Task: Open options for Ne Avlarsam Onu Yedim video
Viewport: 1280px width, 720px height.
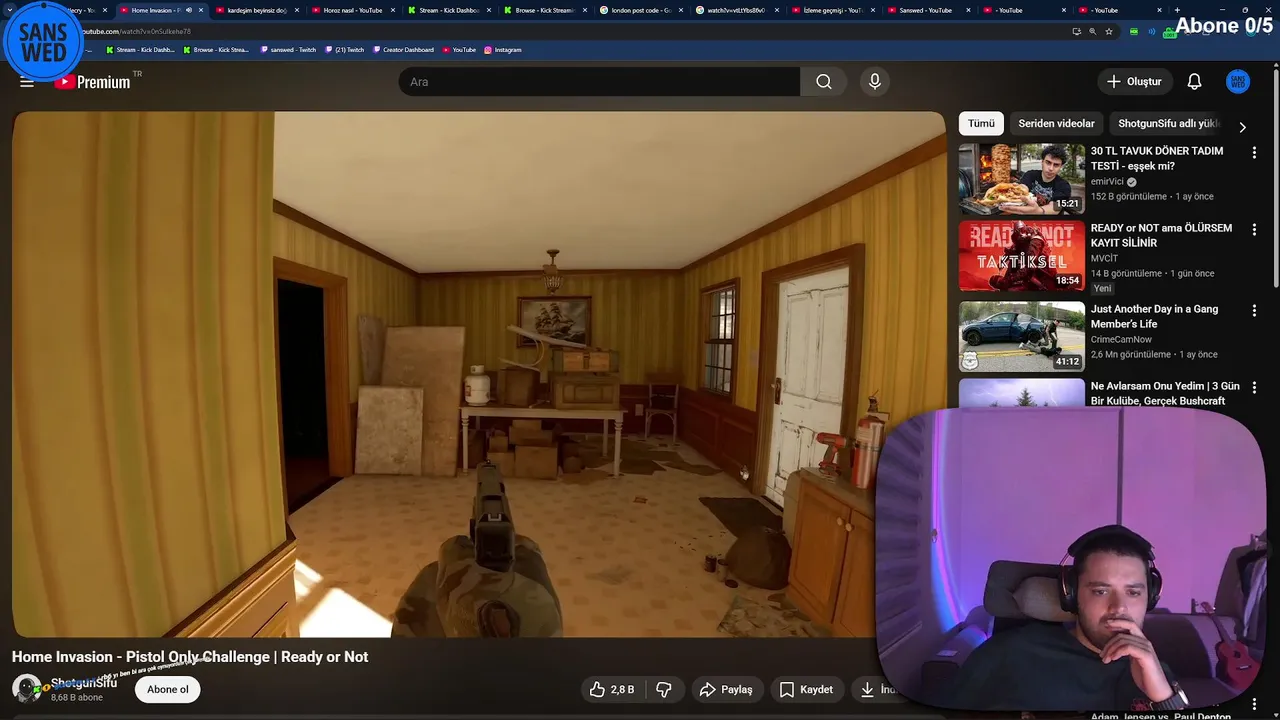Action: click(x=1254, y=387)
